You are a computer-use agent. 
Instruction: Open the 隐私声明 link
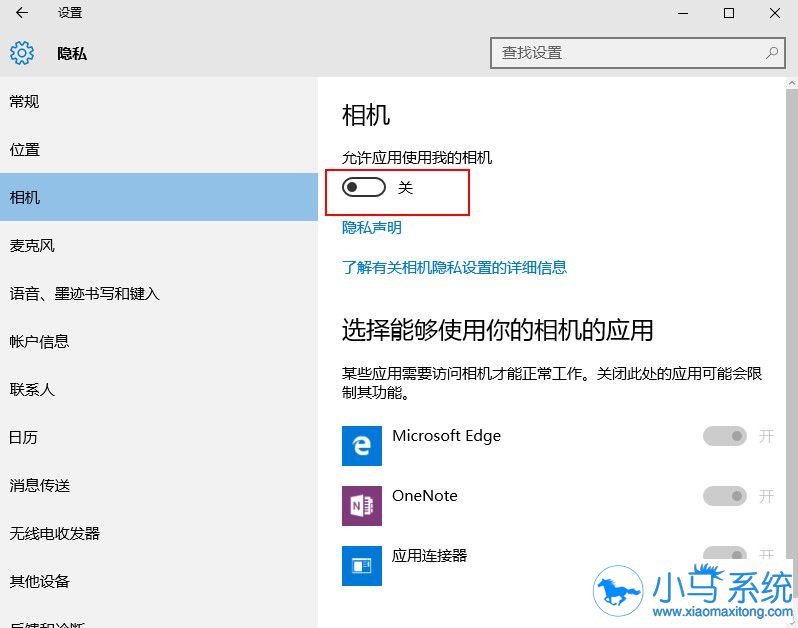[x=372, y=227]
